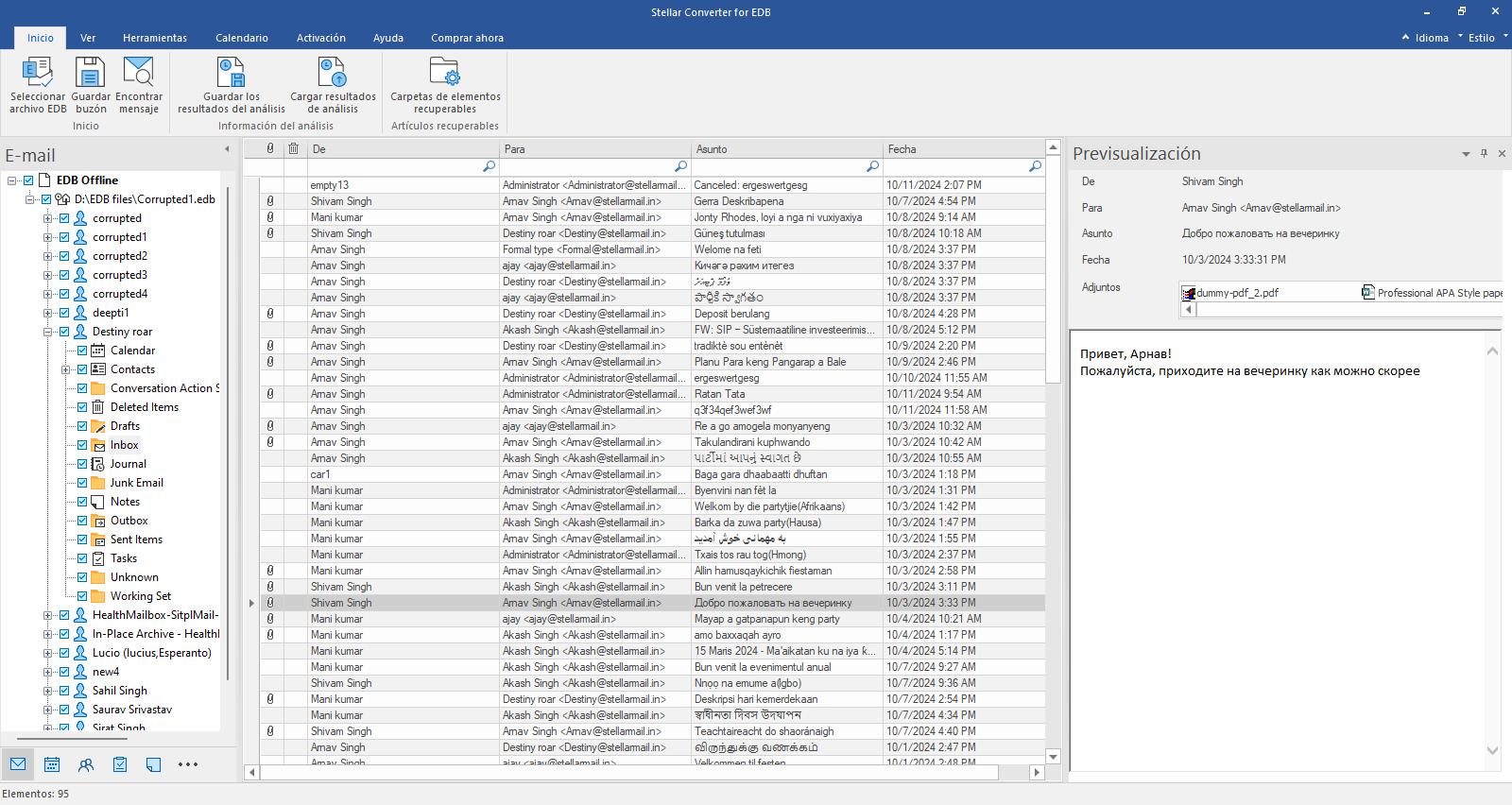Click attachment column header paperclip icon
This screenshot has height=805, width=1512.
(270, 148)
